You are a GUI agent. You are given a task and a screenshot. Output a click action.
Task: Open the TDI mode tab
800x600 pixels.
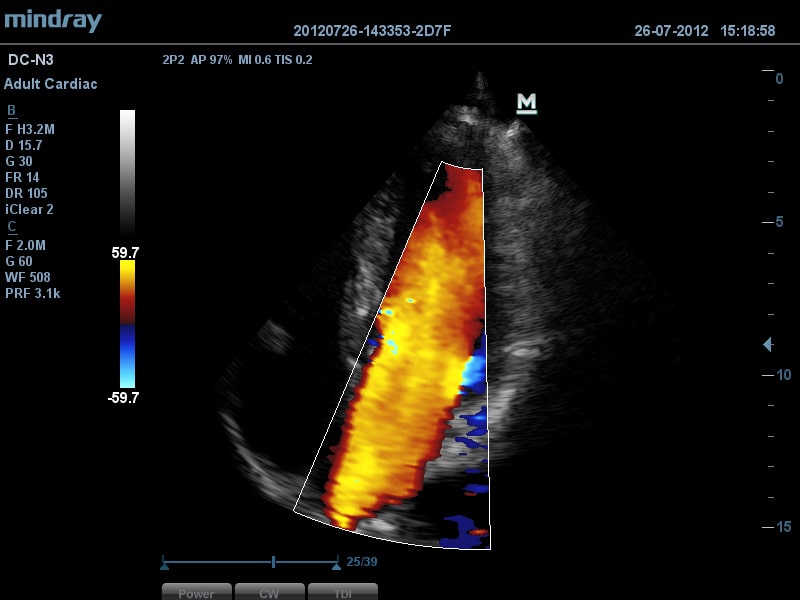[x=342, y=592]
